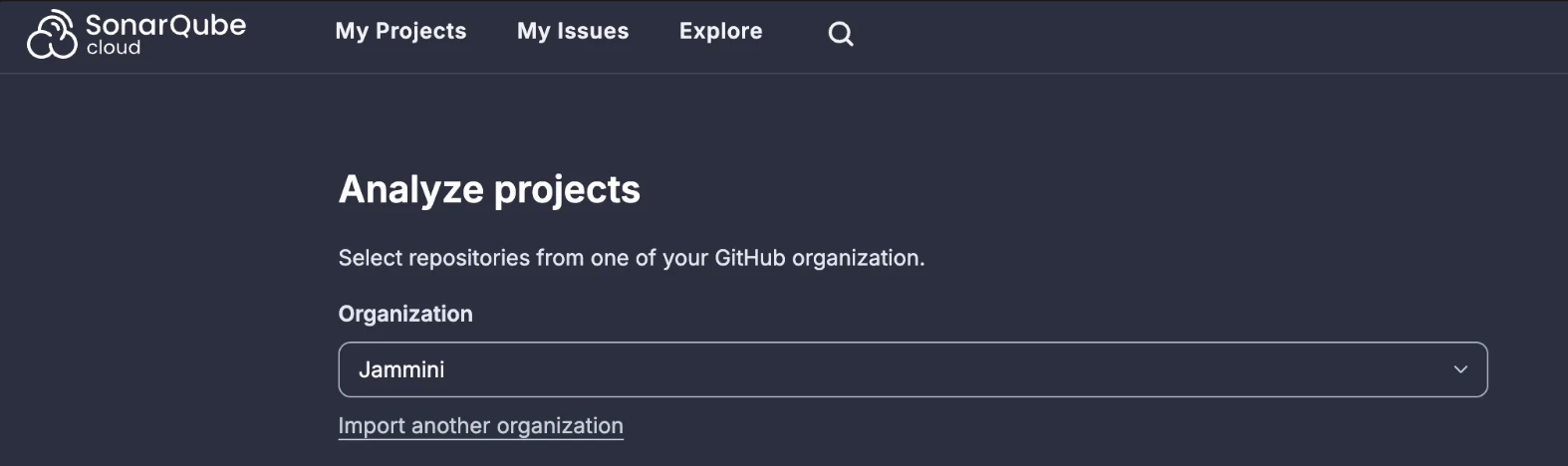Click the Organization field label
1568x466 pixels.
coord(405,314)
